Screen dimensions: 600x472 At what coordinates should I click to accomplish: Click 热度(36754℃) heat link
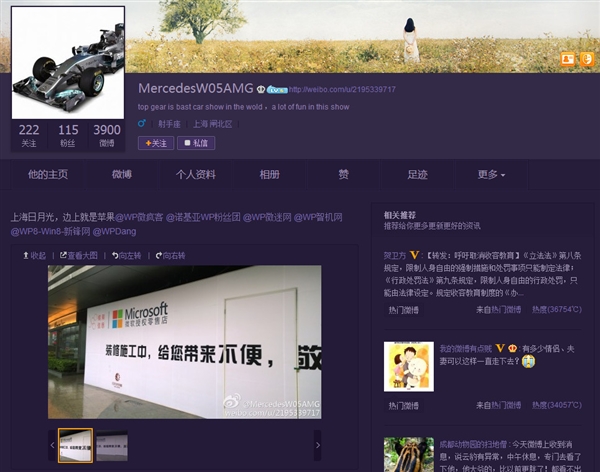click(557, 309)
